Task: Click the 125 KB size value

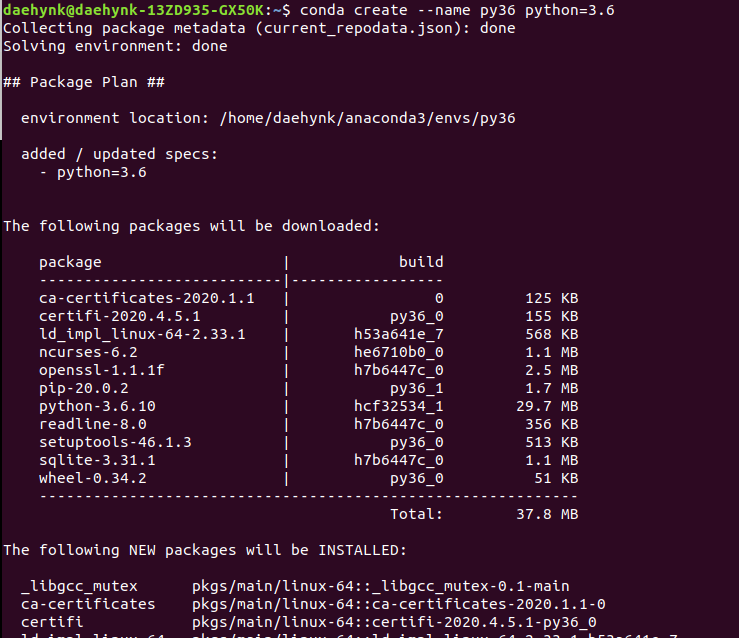Action: [x=552, y=298]
